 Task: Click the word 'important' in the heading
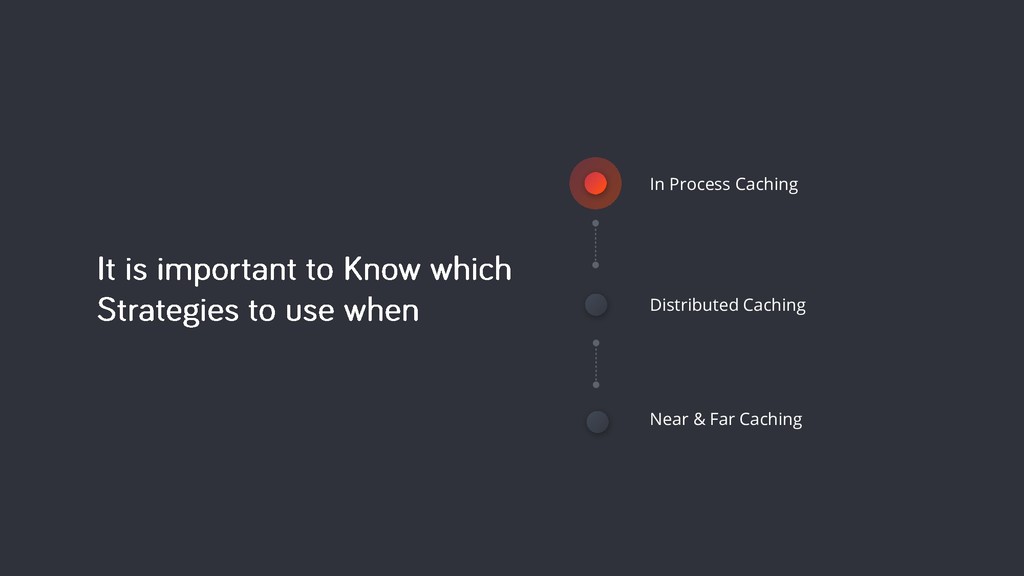227,271
